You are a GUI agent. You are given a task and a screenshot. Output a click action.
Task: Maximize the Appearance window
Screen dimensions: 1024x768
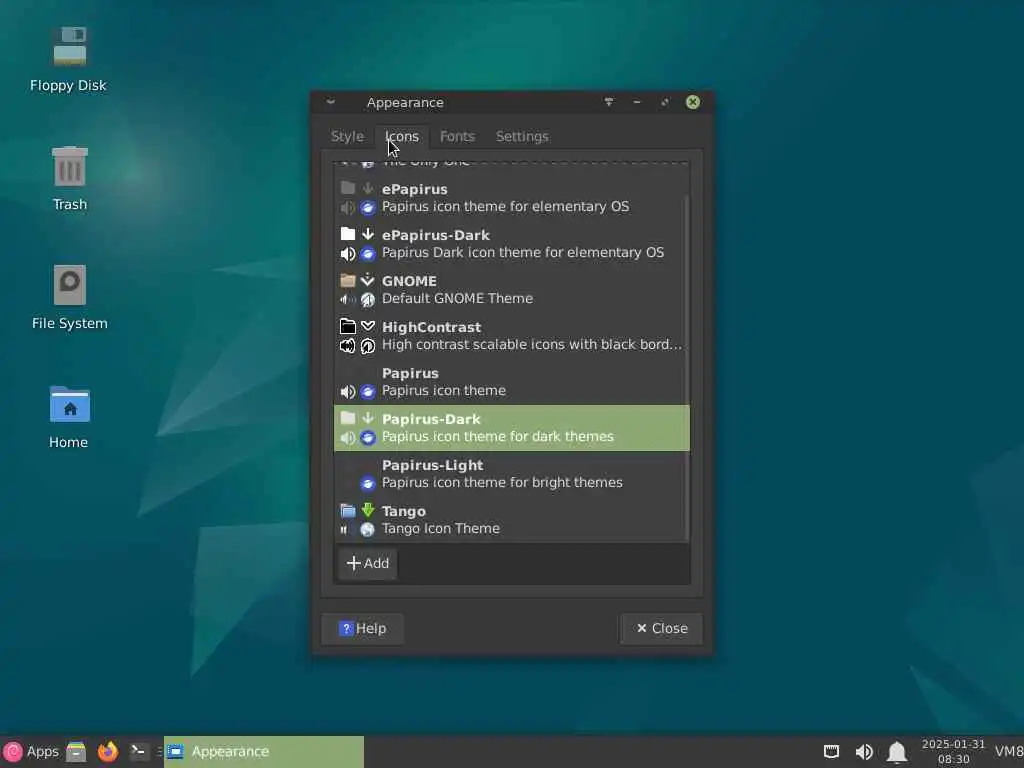pos(665,102)
